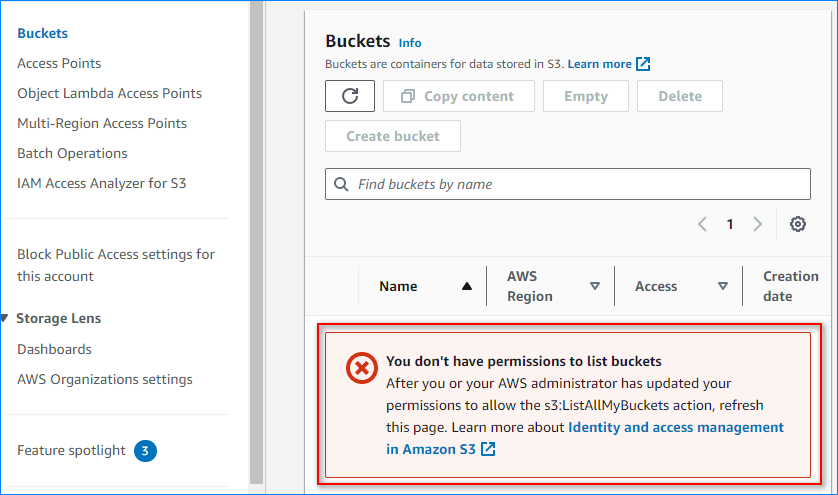Click the refresh buckets icon button
This screenshot has width=838, height=495.
tap(350, 96)
